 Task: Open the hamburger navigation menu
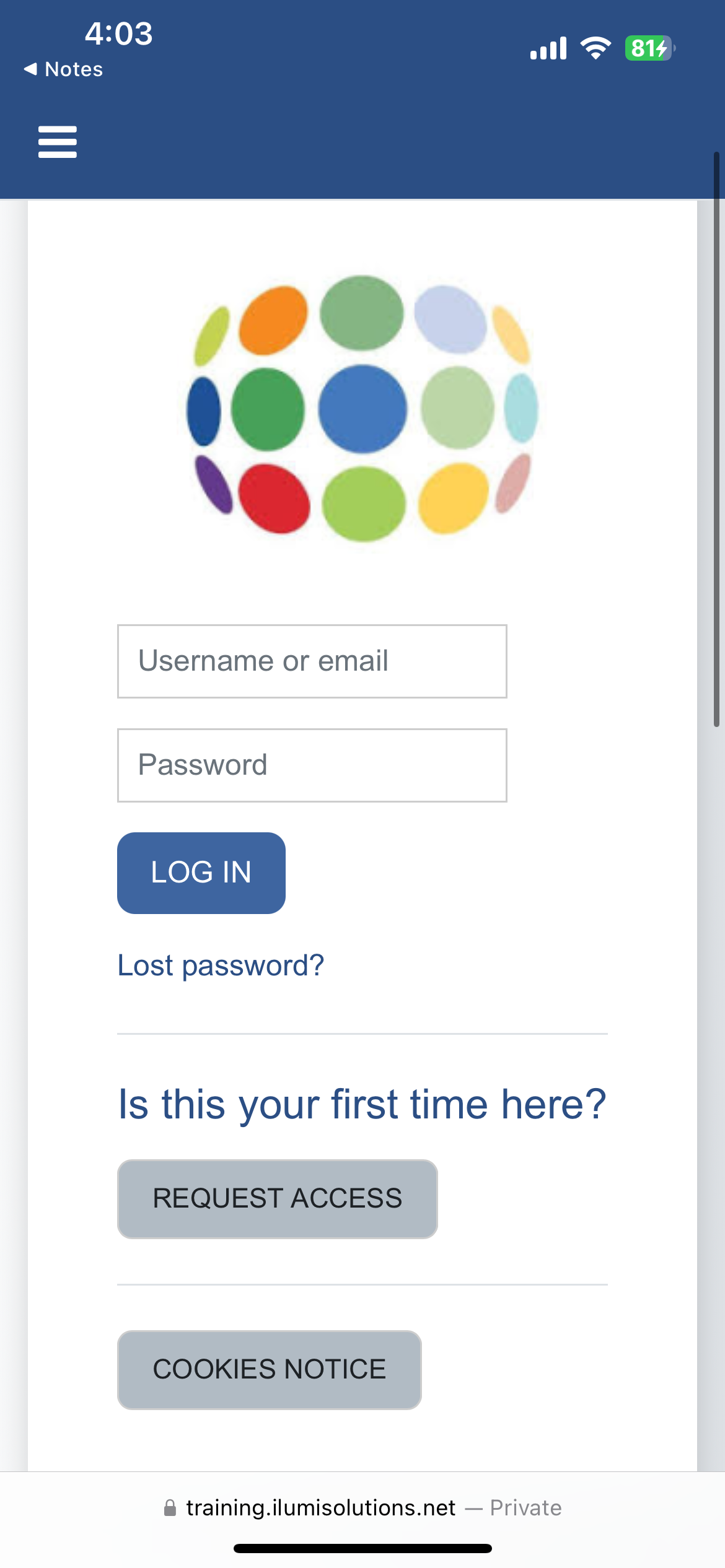tap(57, 142)
